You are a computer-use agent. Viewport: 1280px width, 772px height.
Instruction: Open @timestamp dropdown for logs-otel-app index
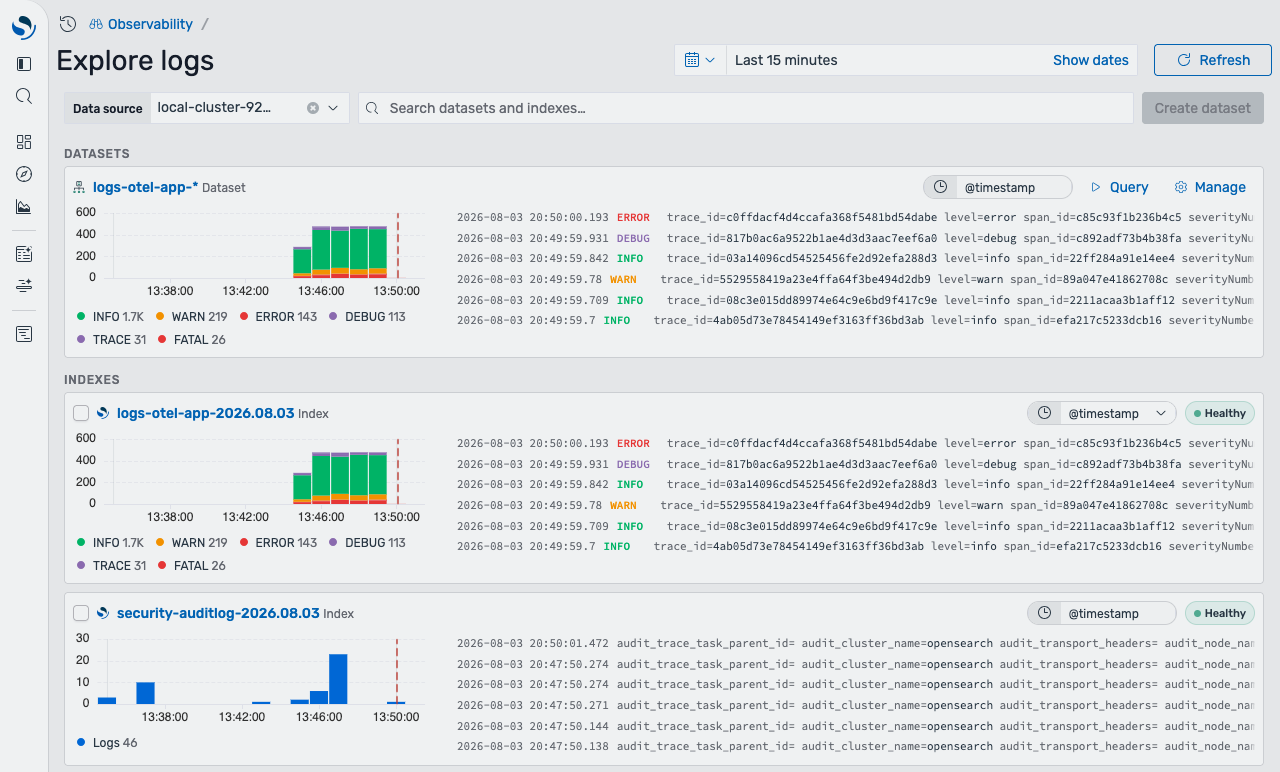point(1101,413)
